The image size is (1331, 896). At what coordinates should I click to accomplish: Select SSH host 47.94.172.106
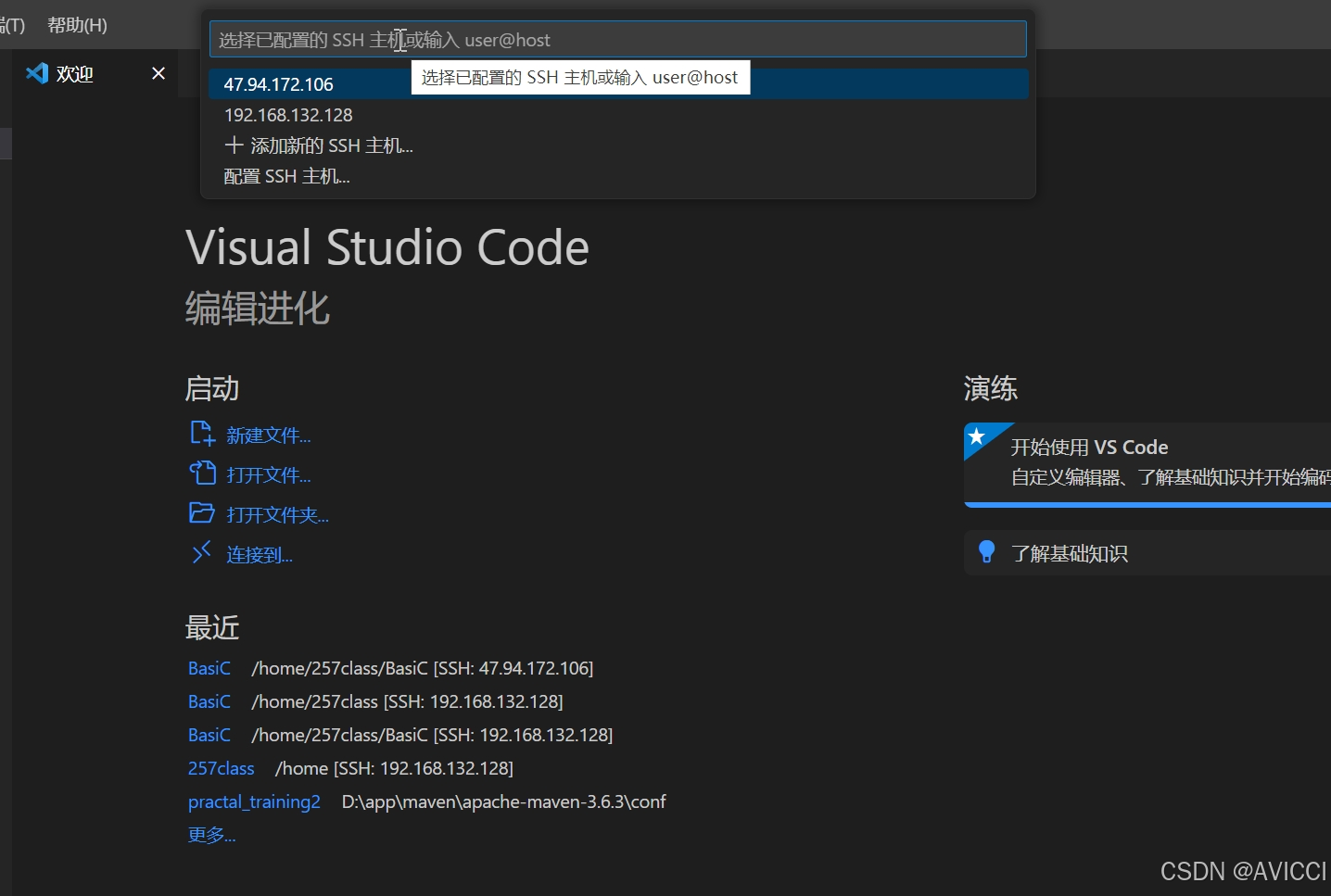pyautogui.click(x=279, y=83)
